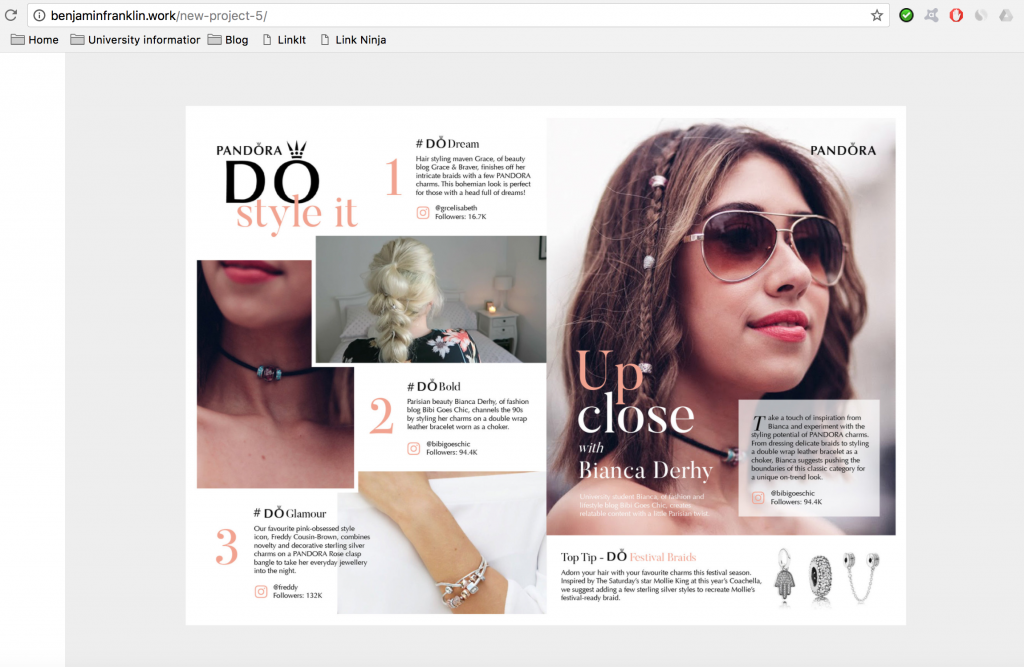Select the safety chain charm image

pos(861,578)
